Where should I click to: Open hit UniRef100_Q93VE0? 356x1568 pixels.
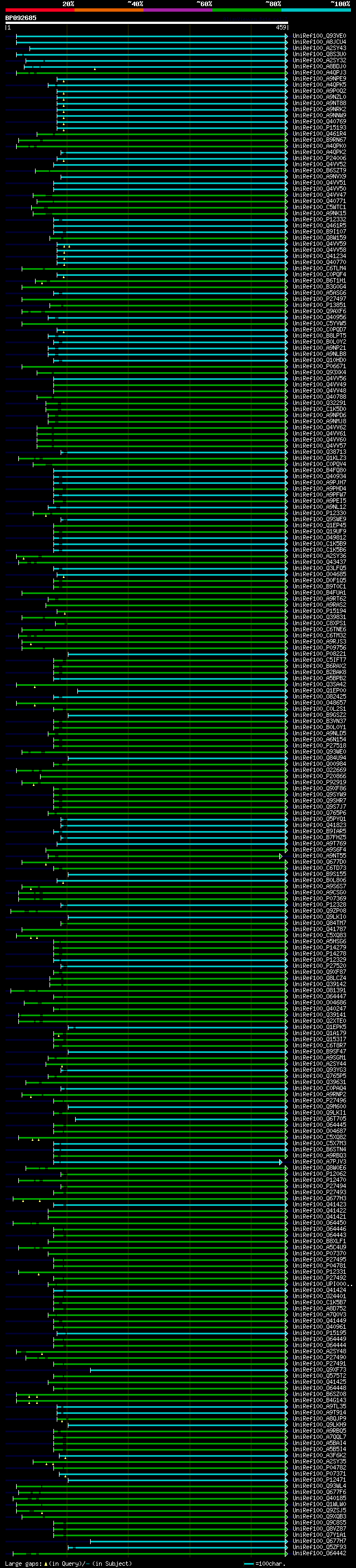tap(319, 36)
